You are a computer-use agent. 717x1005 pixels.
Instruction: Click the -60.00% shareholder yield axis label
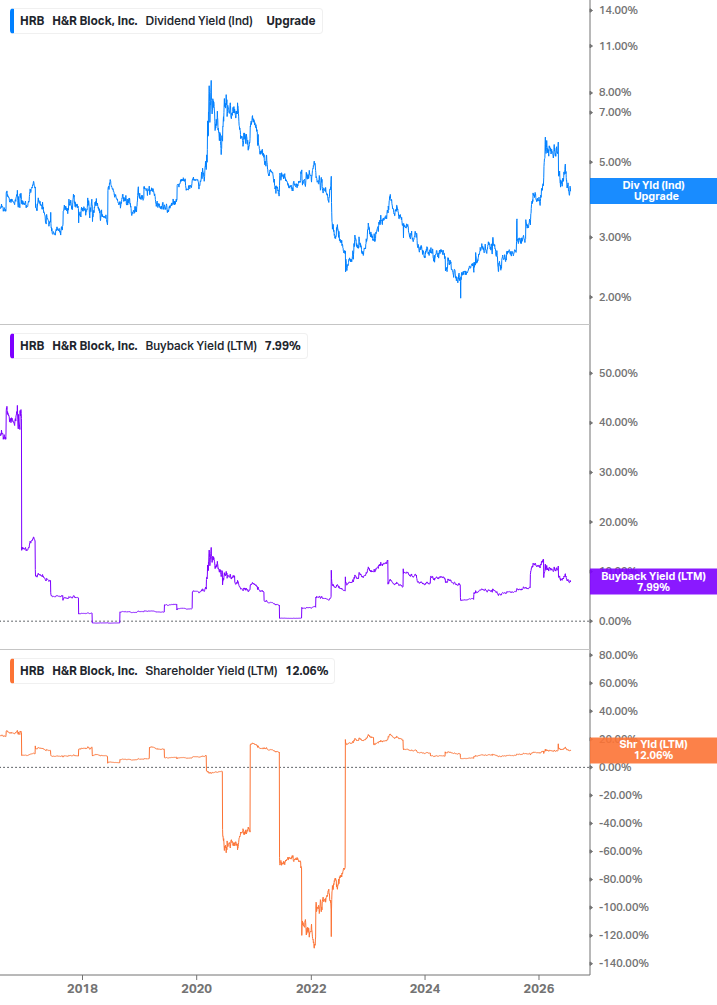click(x=620, y=851)
